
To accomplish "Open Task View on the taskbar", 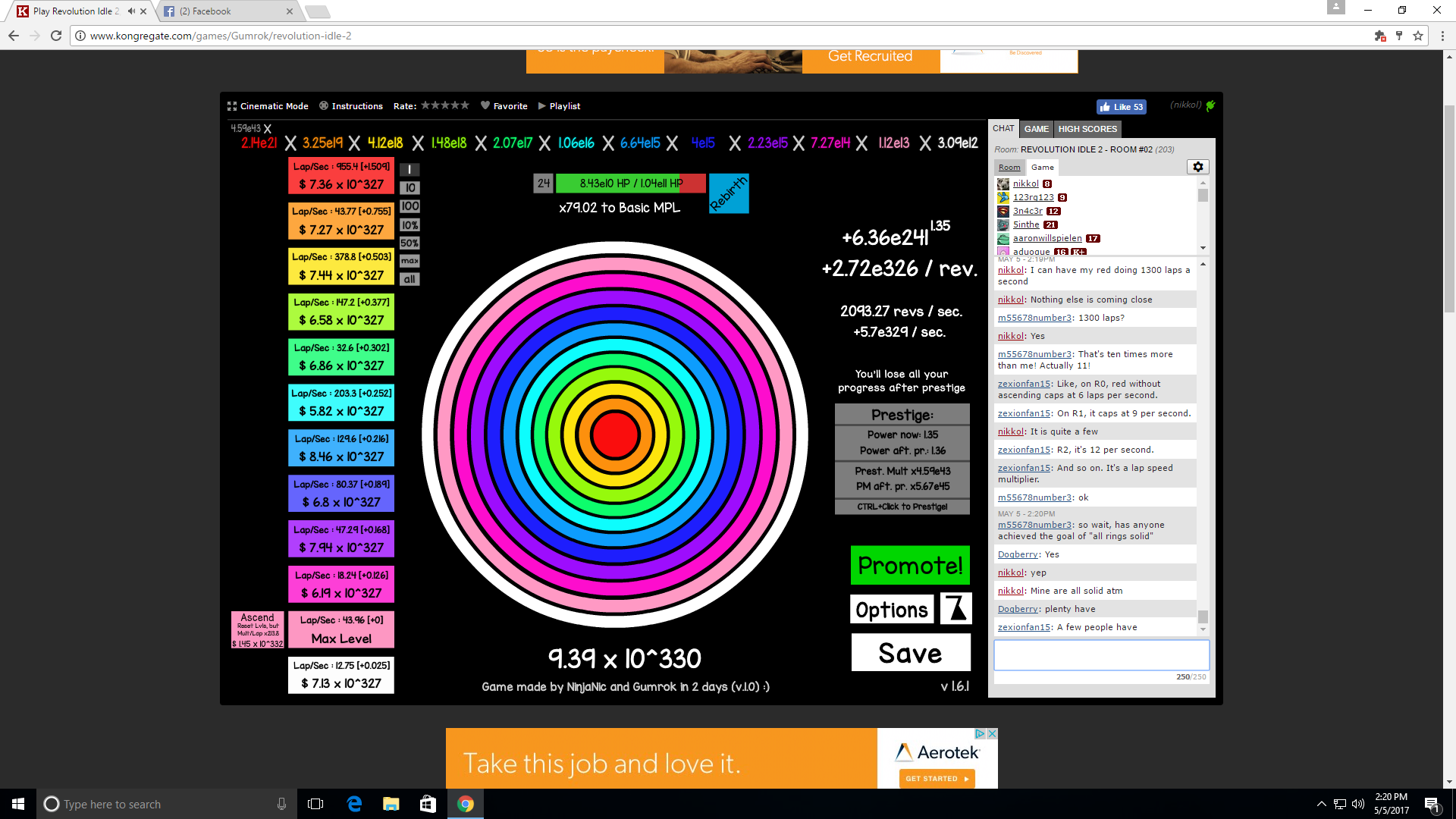I will click(315, 804).
